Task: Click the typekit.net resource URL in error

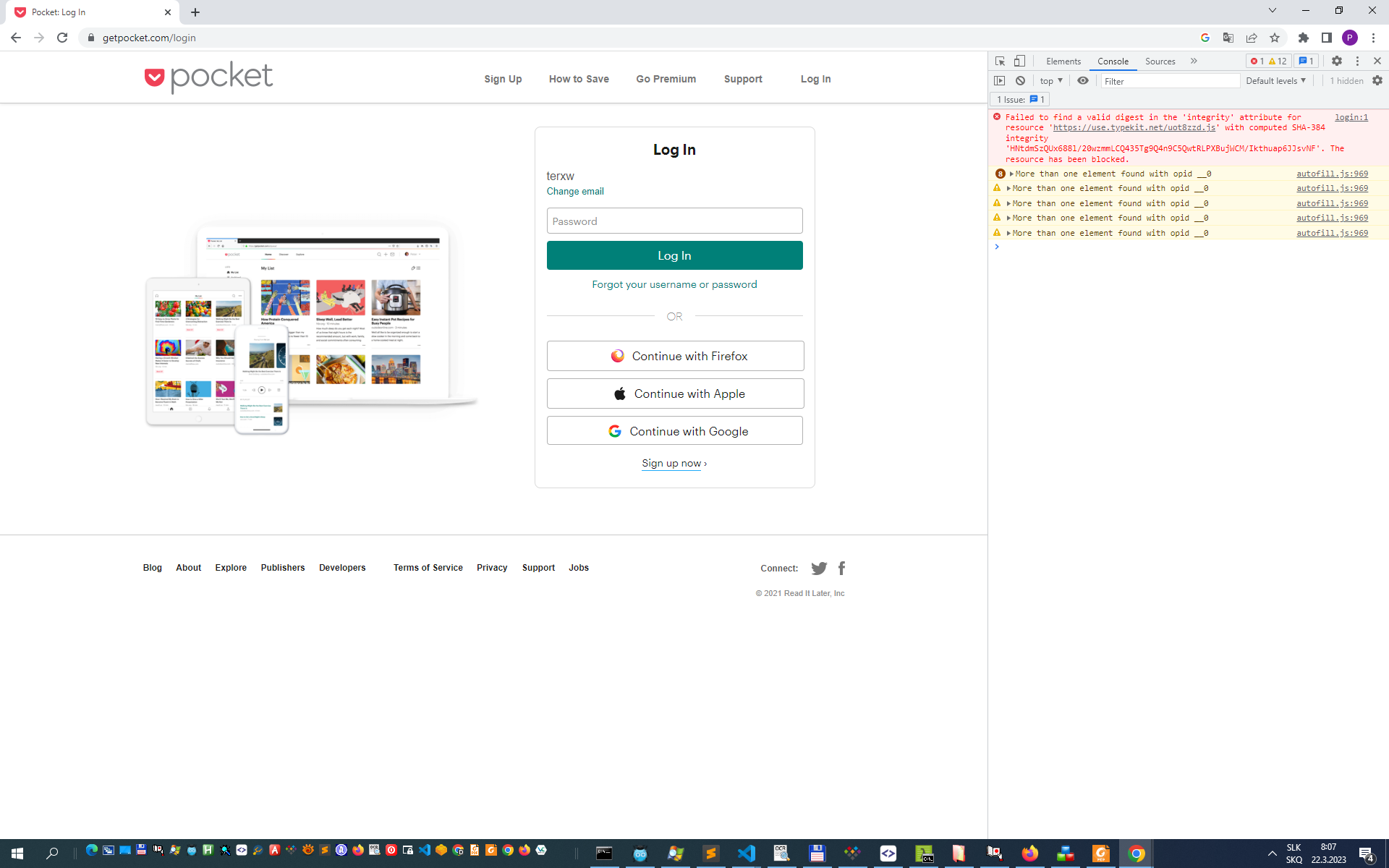Action: [1134, 127]
